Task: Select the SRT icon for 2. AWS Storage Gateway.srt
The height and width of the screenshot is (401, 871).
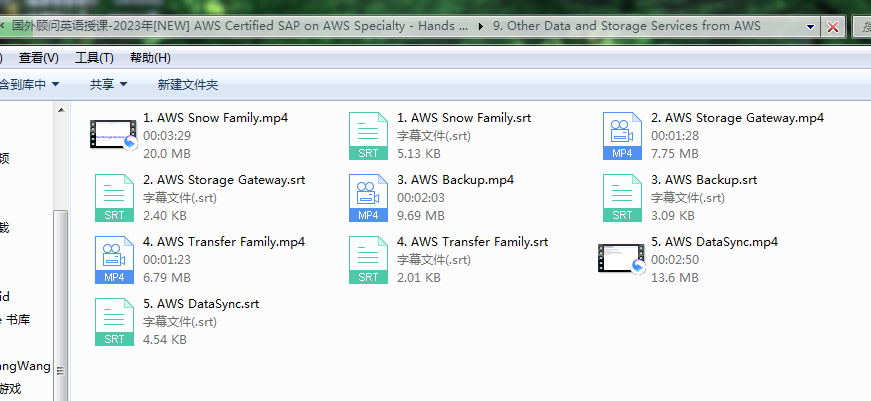Action: pyautogui.click(x=114, y=198)
